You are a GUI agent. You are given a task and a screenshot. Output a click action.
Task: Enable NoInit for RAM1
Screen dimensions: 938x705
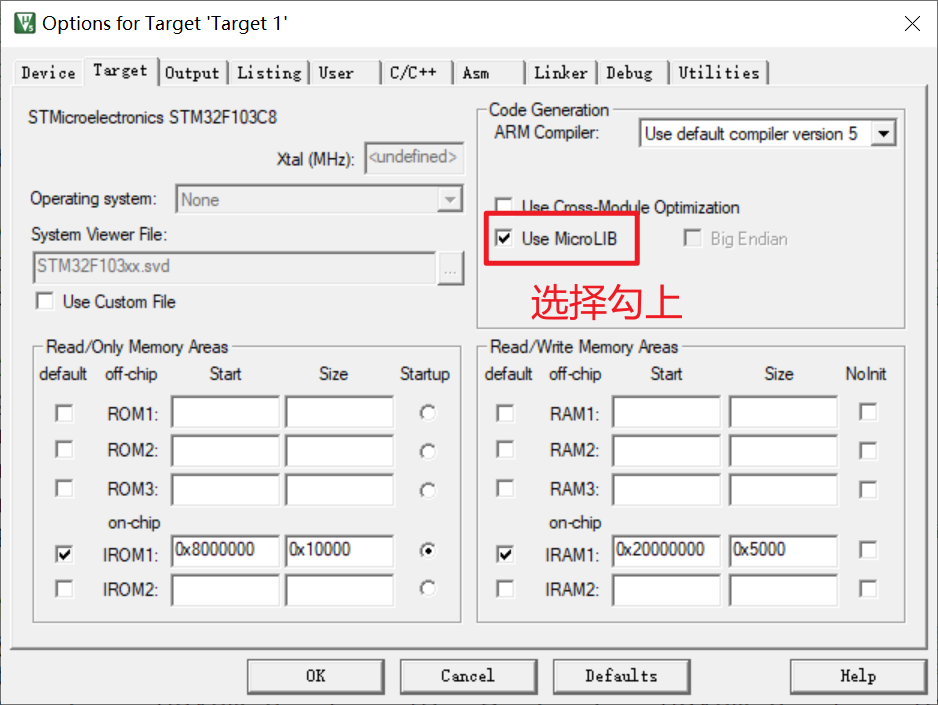[868, 412]
